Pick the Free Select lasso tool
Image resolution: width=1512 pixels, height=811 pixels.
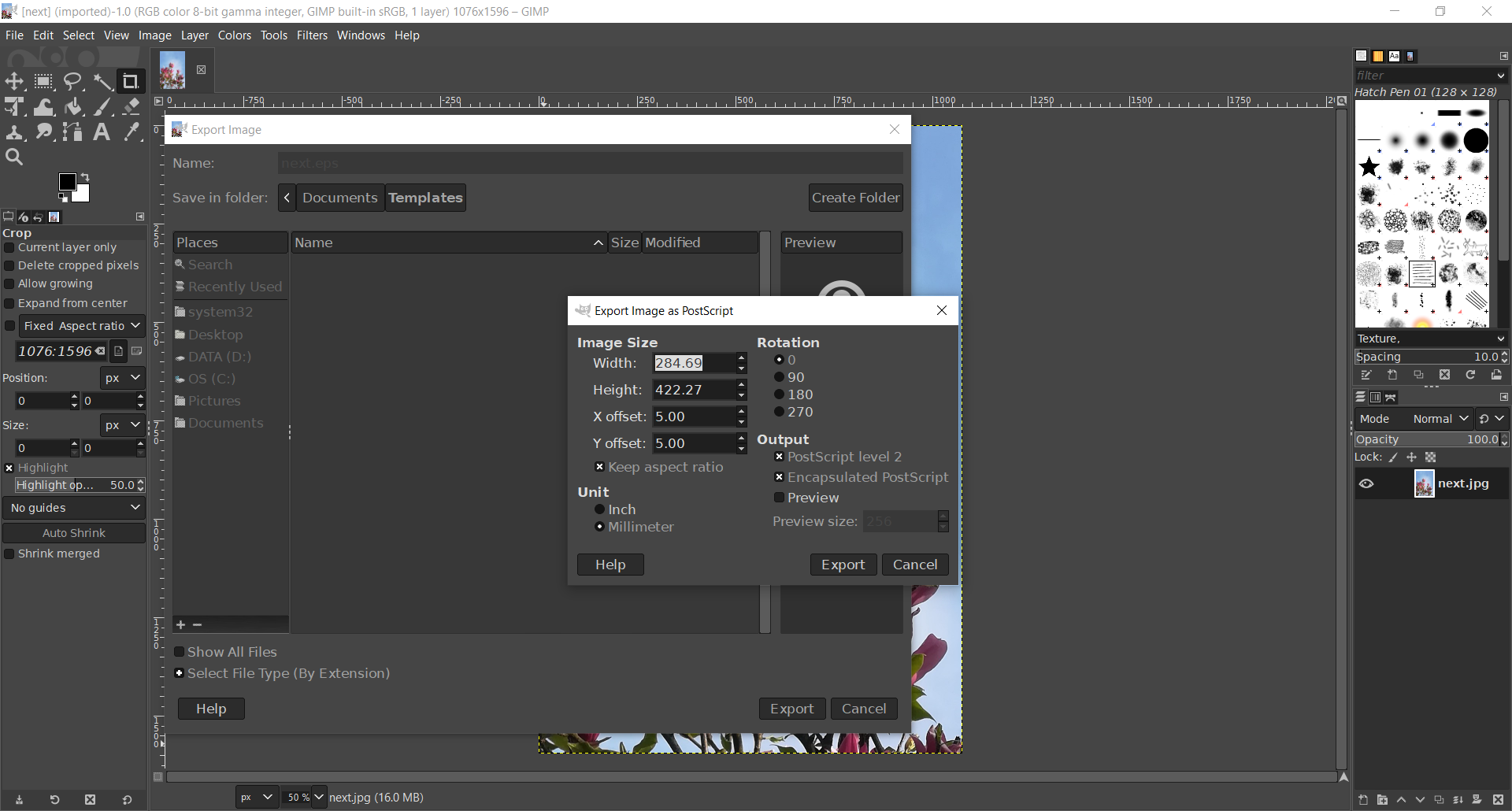point(73,81)
